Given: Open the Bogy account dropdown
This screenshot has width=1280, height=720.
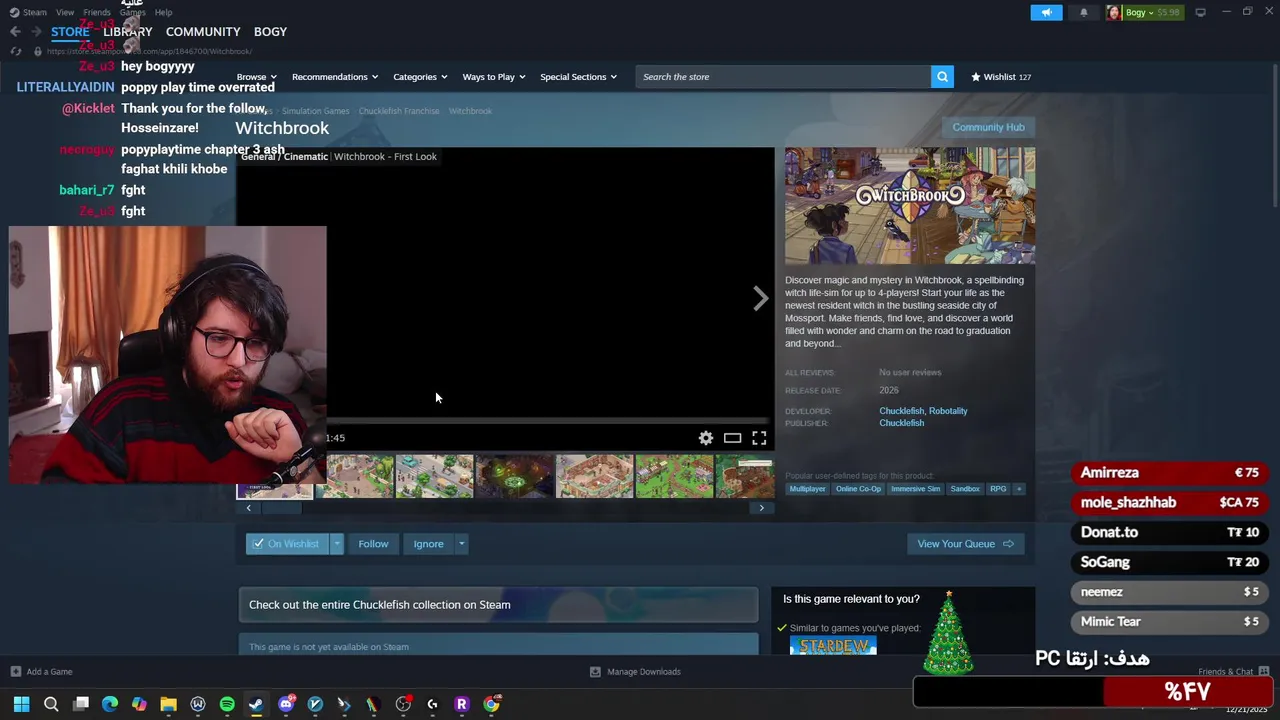Looking at the screenshot, I should coord(1143,12).
